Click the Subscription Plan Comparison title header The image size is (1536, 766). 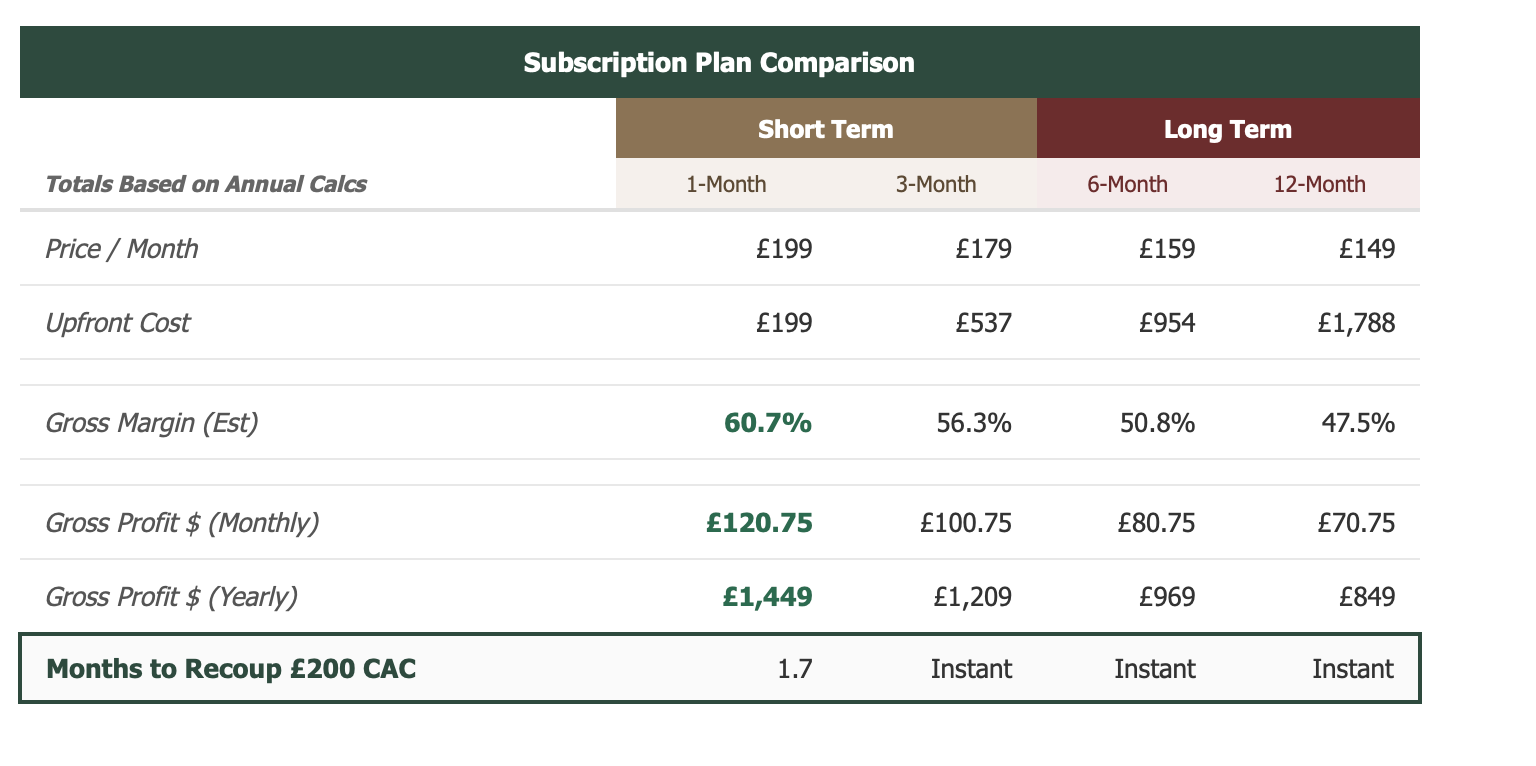point(719,63)
